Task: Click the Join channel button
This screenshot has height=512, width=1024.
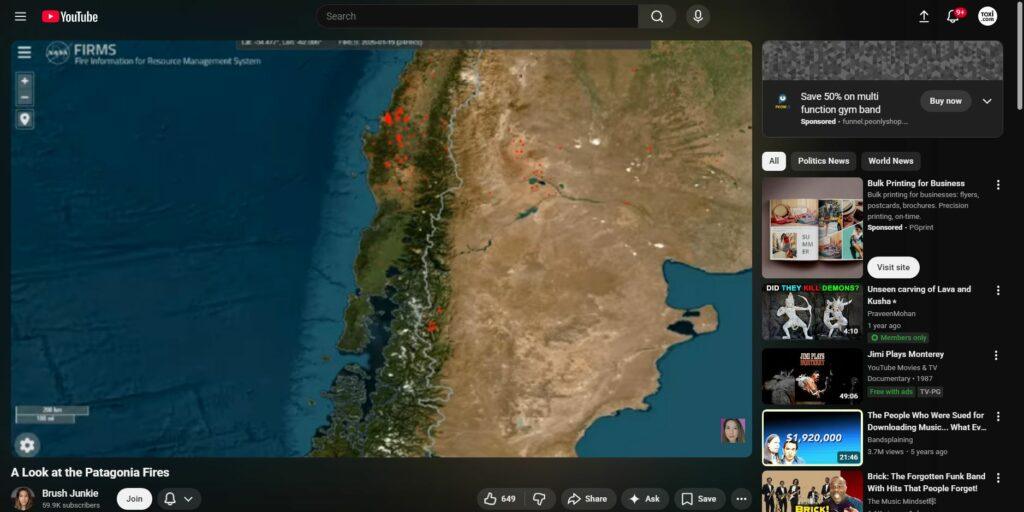Action: click(134, 498)
